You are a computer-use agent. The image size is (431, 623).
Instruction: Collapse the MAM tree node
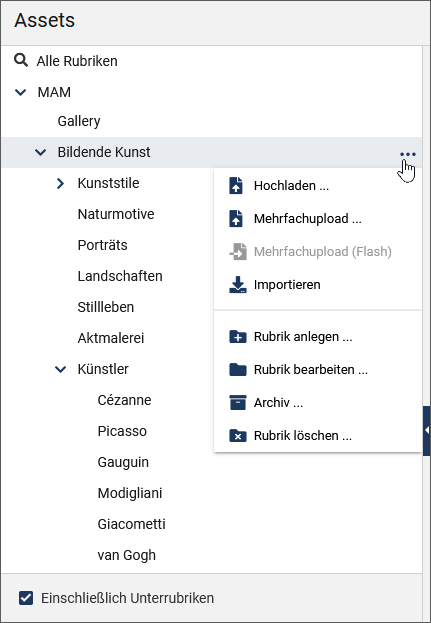(x=20, y=93)
